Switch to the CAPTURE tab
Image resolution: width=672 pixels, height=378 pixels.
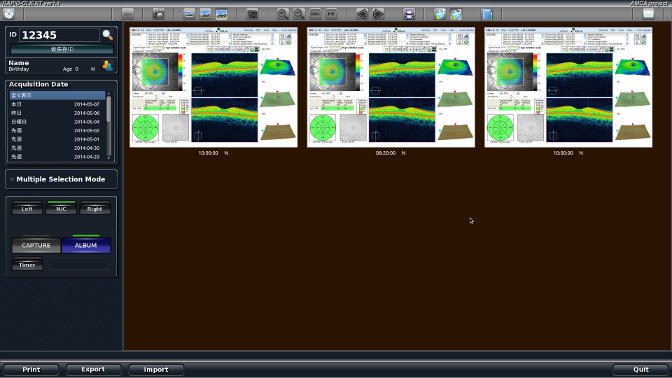36,246
